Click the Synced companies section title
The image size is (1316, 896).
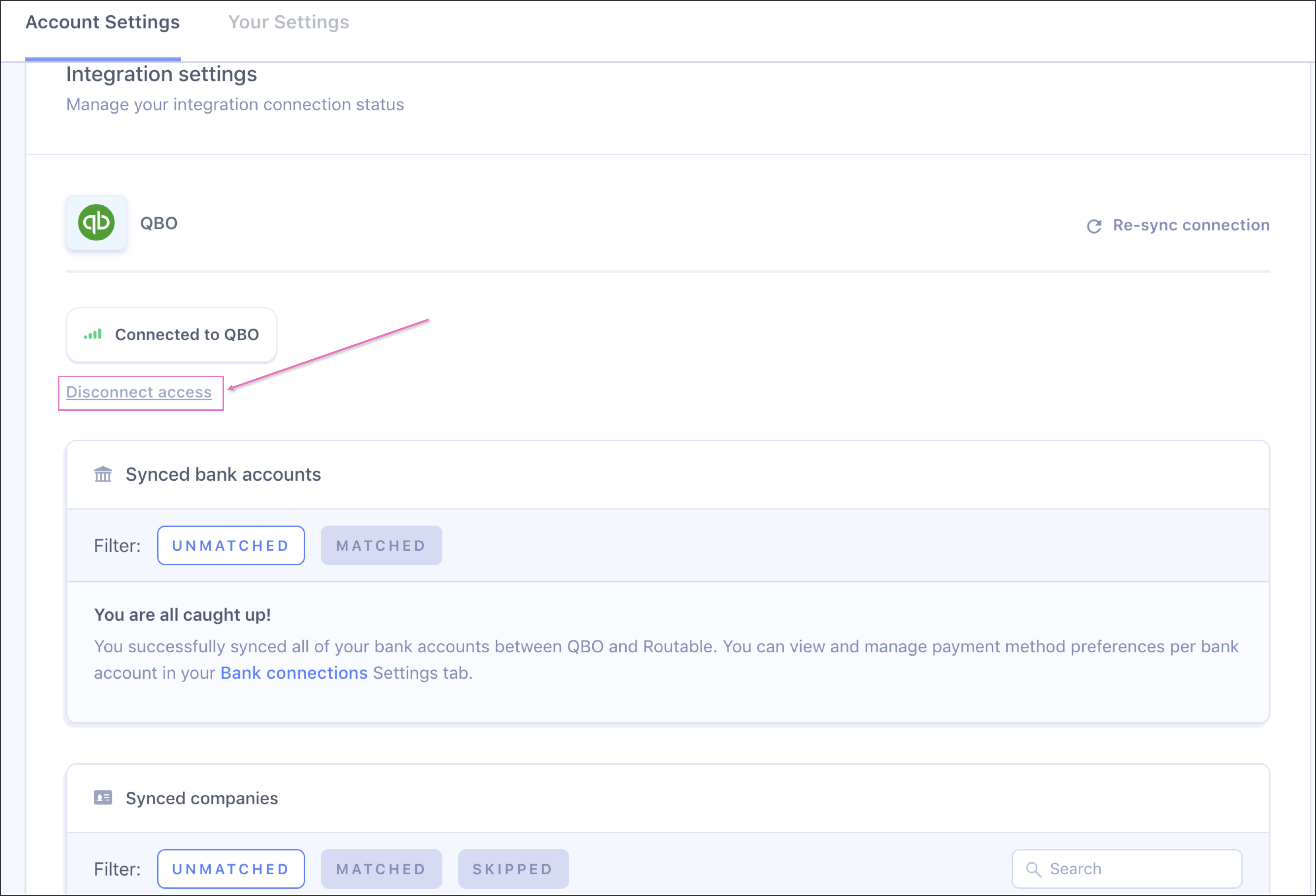202,798
